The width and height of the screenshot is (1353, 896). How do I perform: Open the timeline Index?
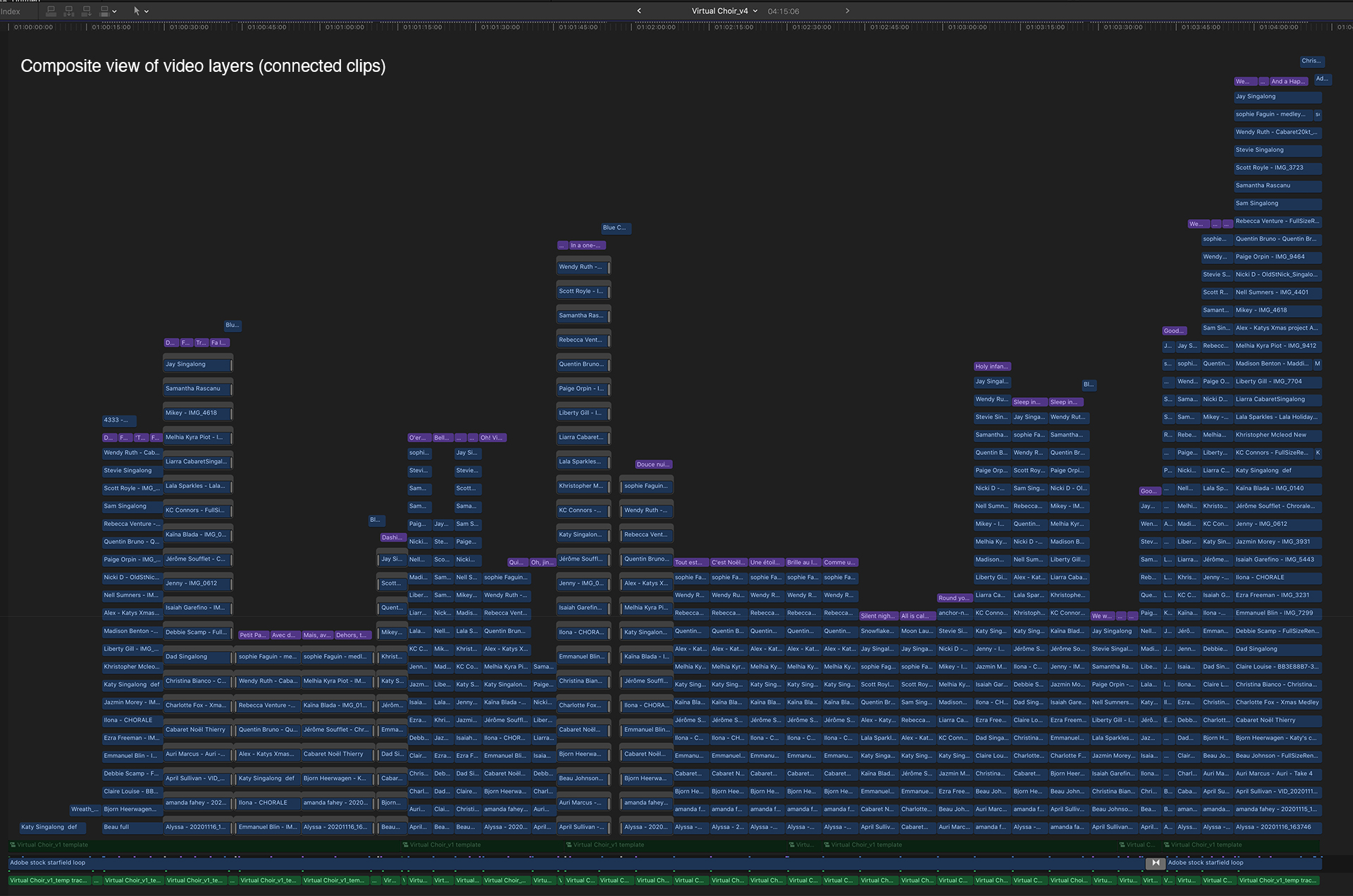pos(11,11)
